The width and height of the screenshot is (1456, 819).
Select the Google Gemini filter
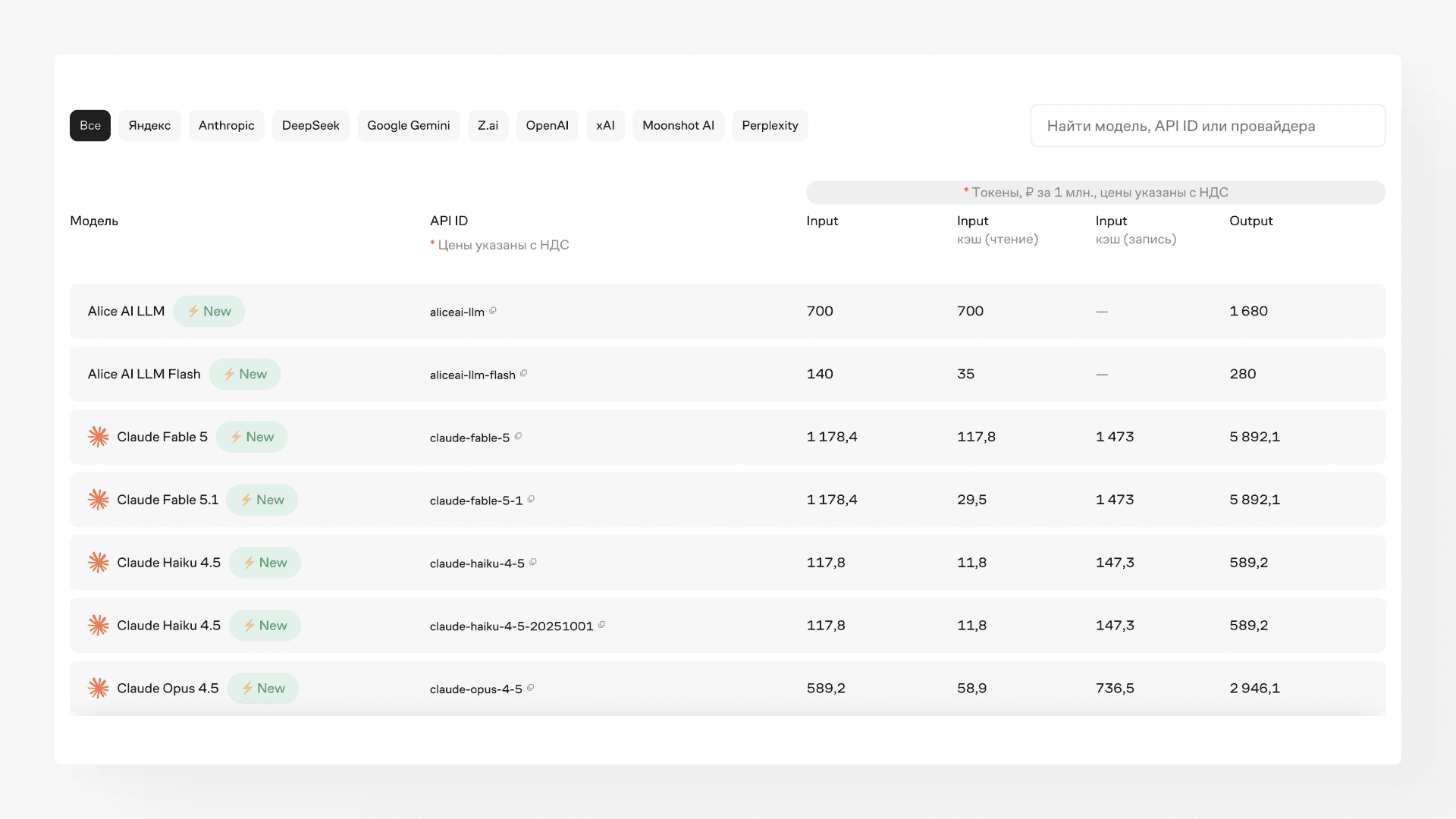point(409,126)
